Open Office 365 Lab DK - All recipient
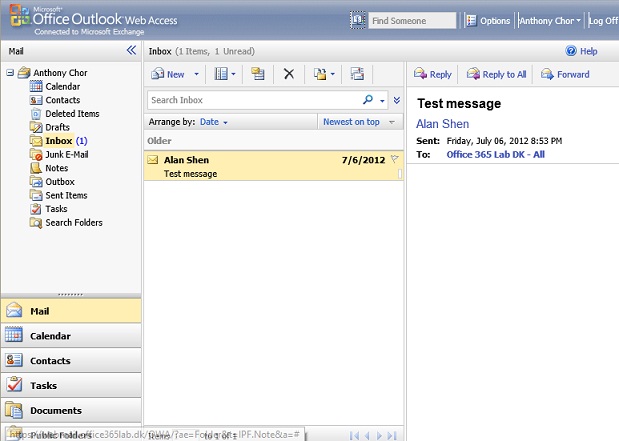The height and width of the screenshot is (441, 619). pos(495,154)
